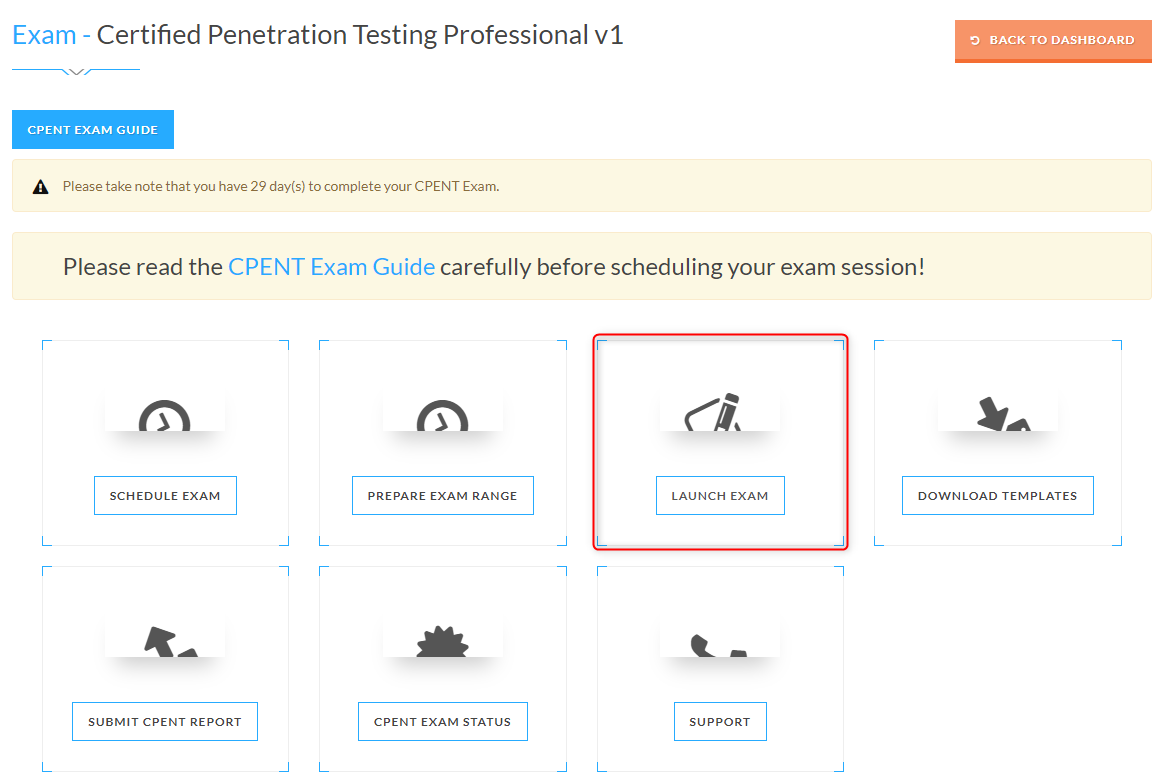Viewport: 1166px width, 782px height.
Task: Click the Exam heading text at top
Action: click(x=44, y=35)
